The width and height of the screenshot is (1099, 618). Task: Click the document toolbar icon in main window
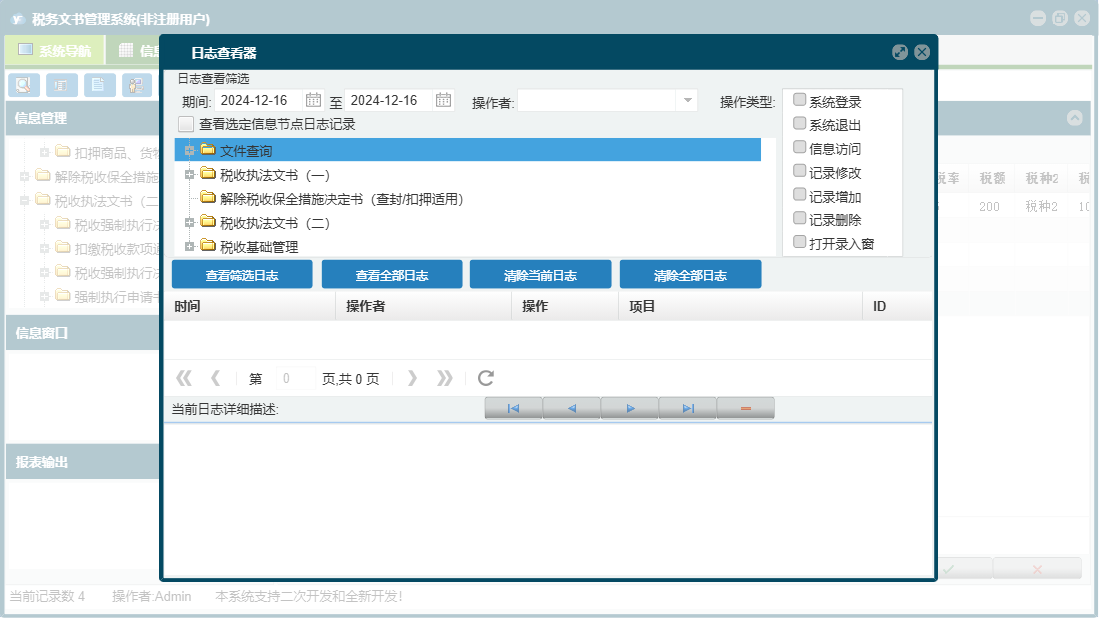(x=100, y=85)
